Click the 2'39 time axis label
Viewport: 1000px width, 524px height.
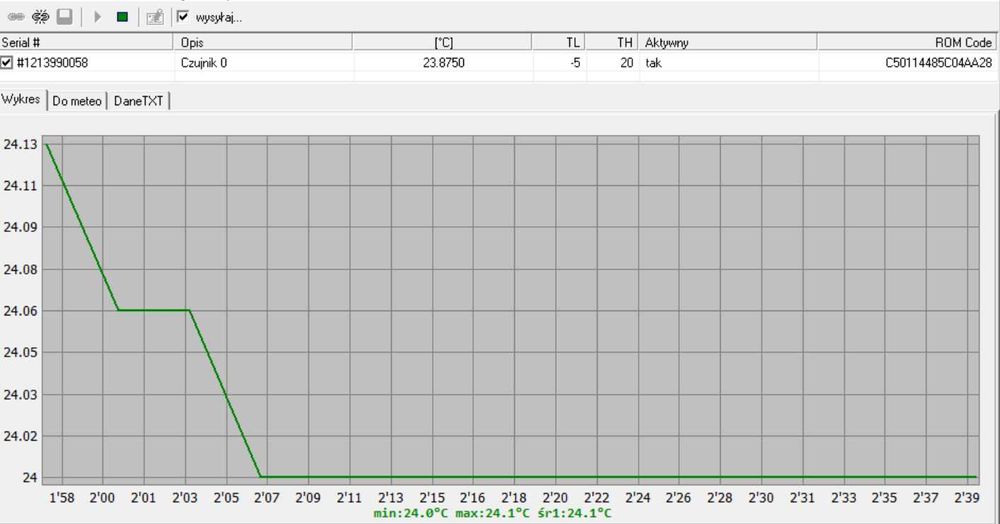(967, 497)
